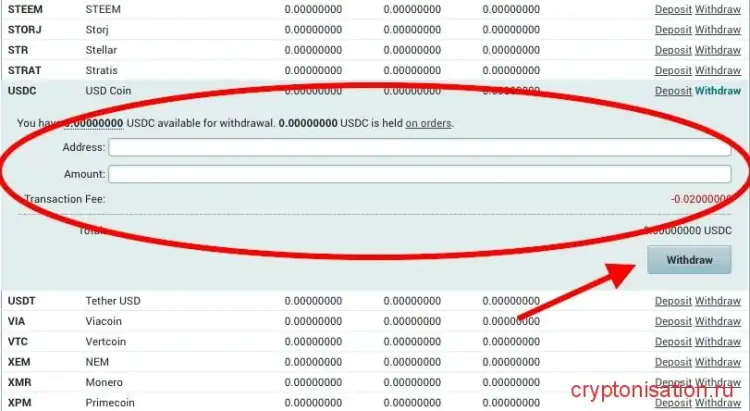
Task: Open Withdraw link for STEEM
Action: coord(717,10)
